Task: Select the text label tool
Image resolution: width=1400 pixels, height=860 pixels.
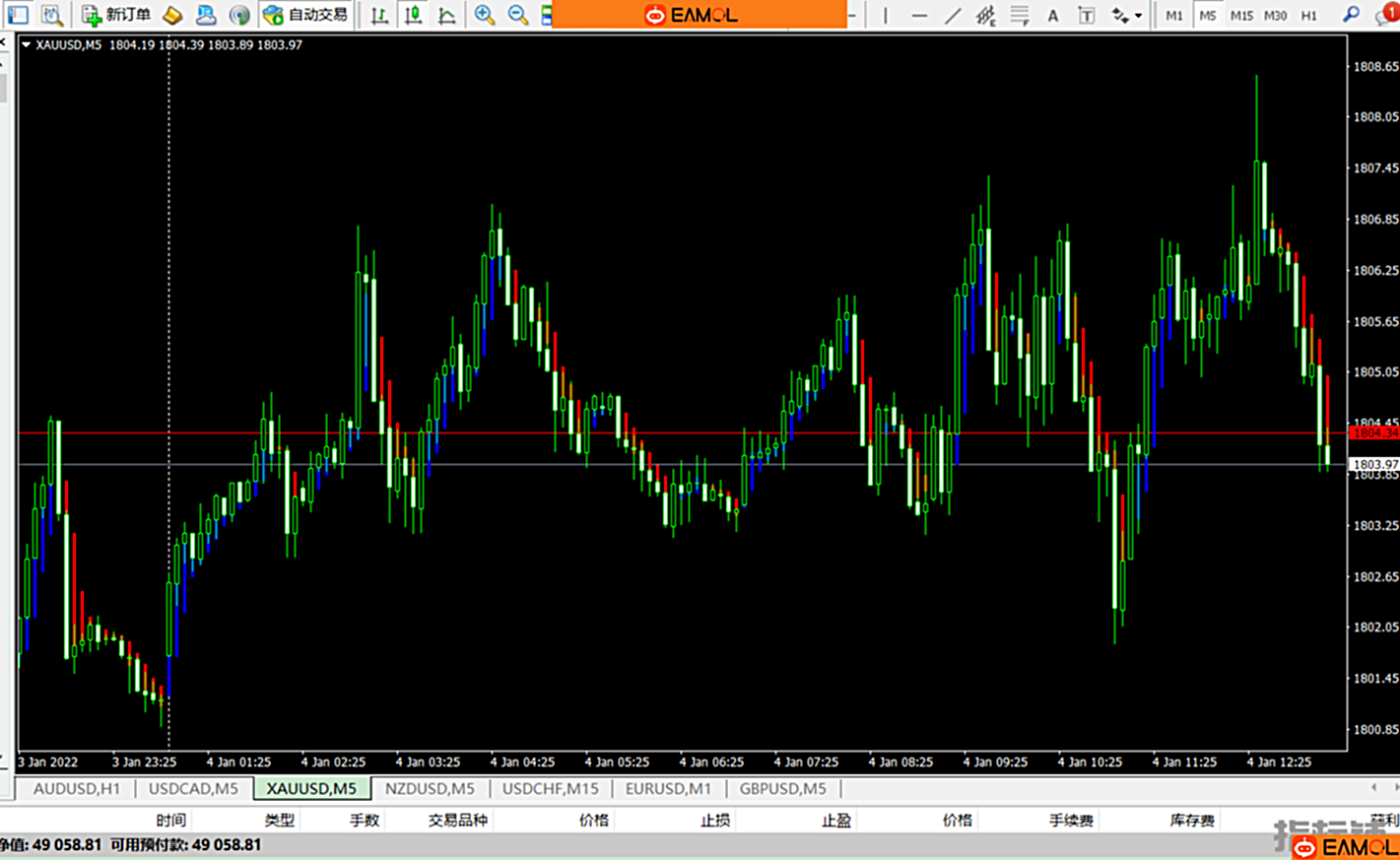Action: (x=1086, y=15)
